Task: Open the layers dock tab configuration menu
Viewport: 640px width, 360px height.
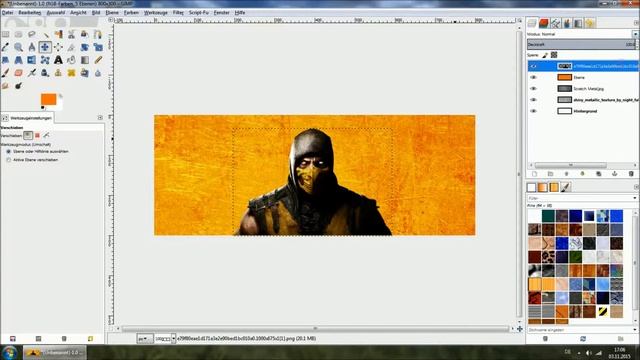Action: coord(637,23)
